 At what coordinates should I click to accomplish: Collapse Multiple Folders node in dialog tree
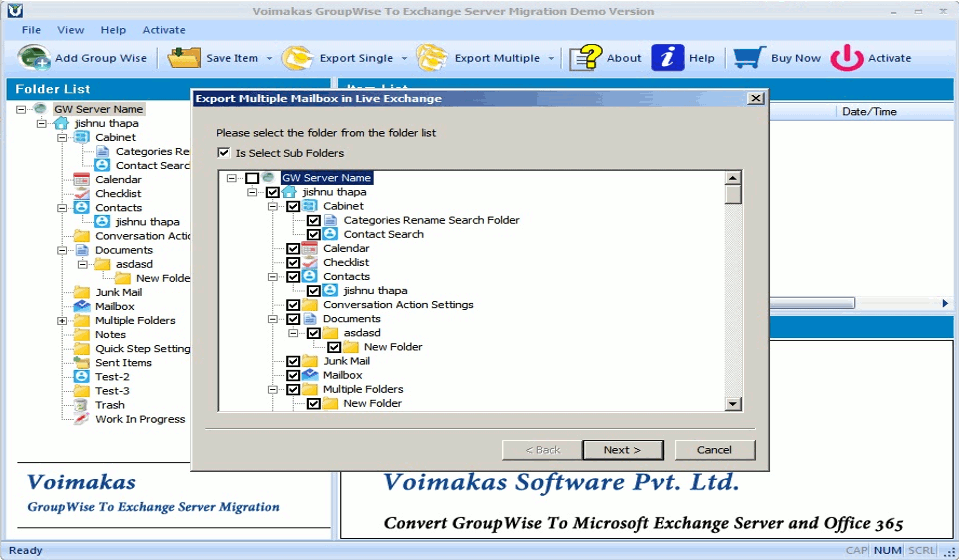(x=273, y=389)
